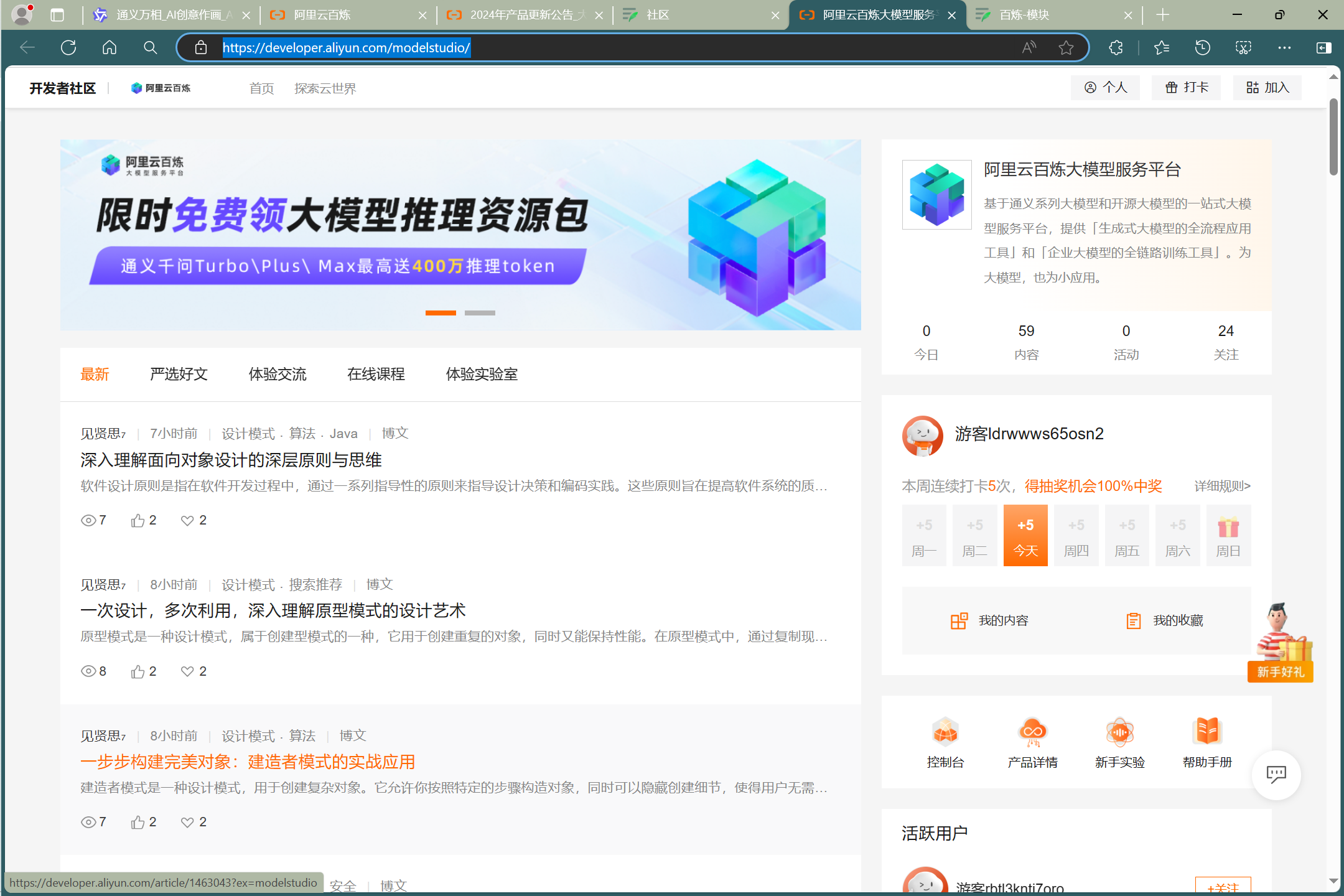Select the 体验交流 tab
Image resolution: width=1344 pixels, height=896 pixels.
(278, 374)
